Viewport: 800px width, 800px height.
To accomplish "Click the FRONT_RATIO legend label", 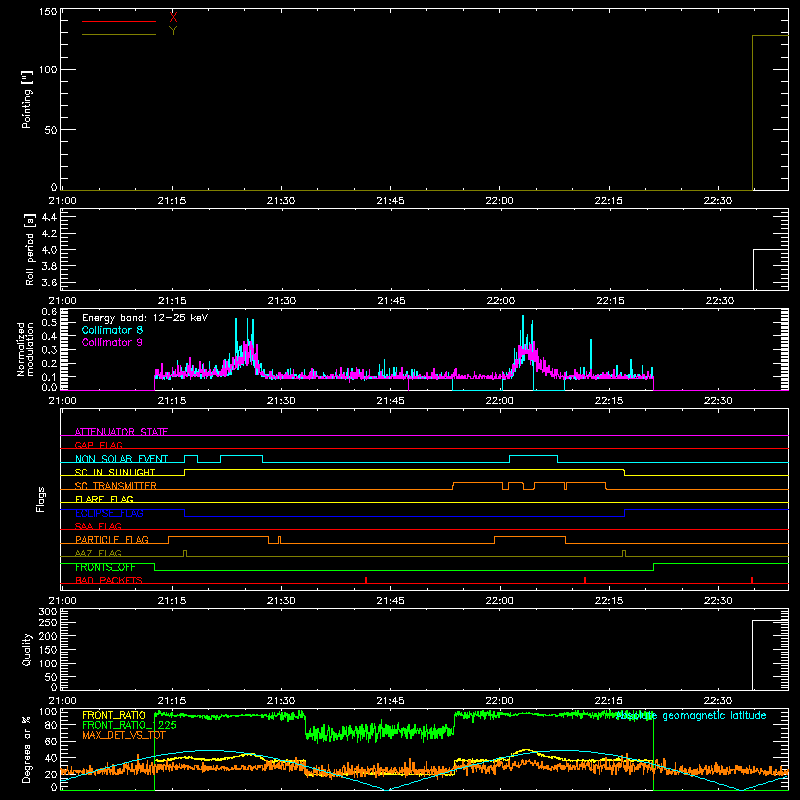I will tap(114, 715).
